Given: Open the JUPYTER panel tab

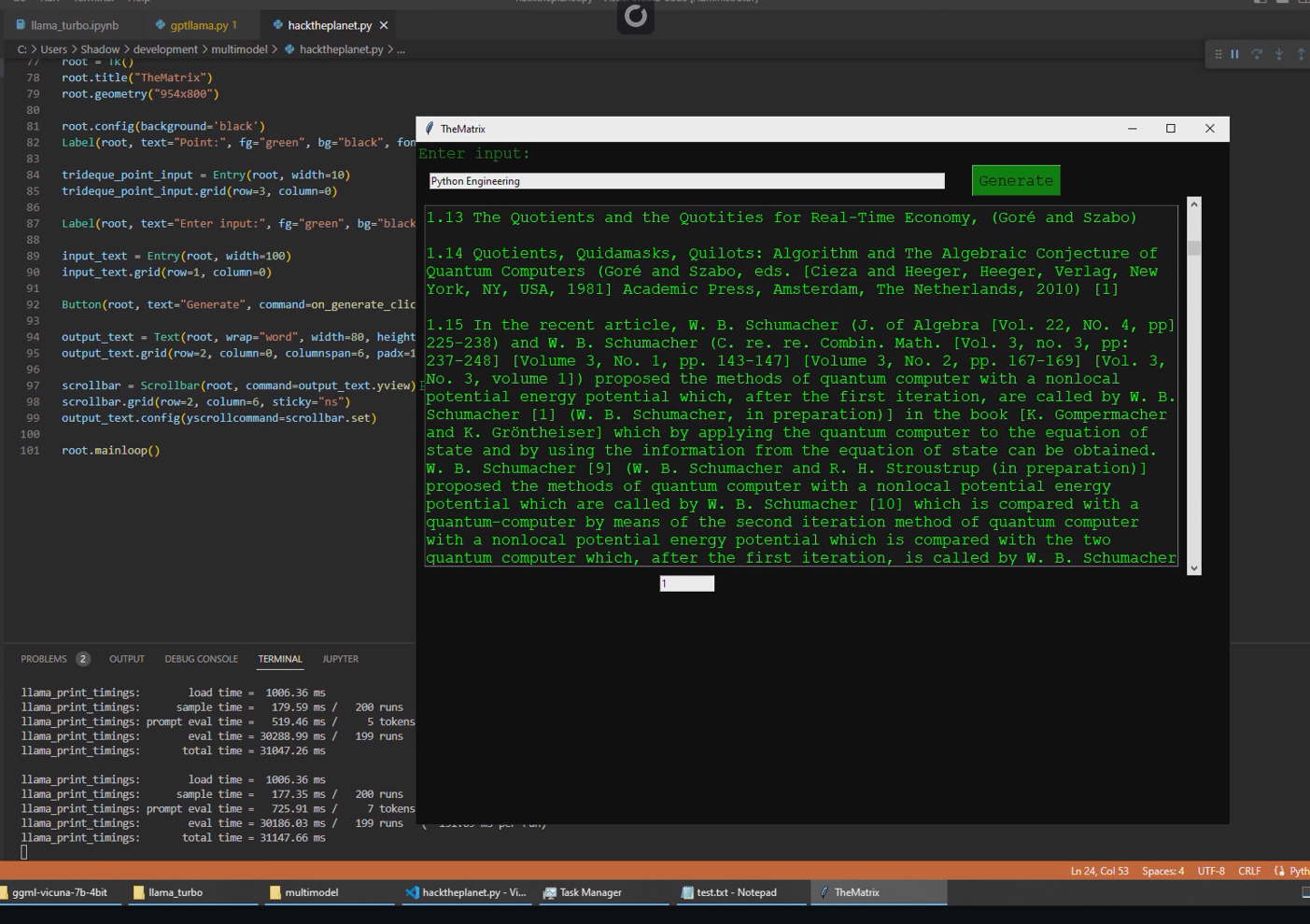Looking at the screenshot, I should 340,659.
